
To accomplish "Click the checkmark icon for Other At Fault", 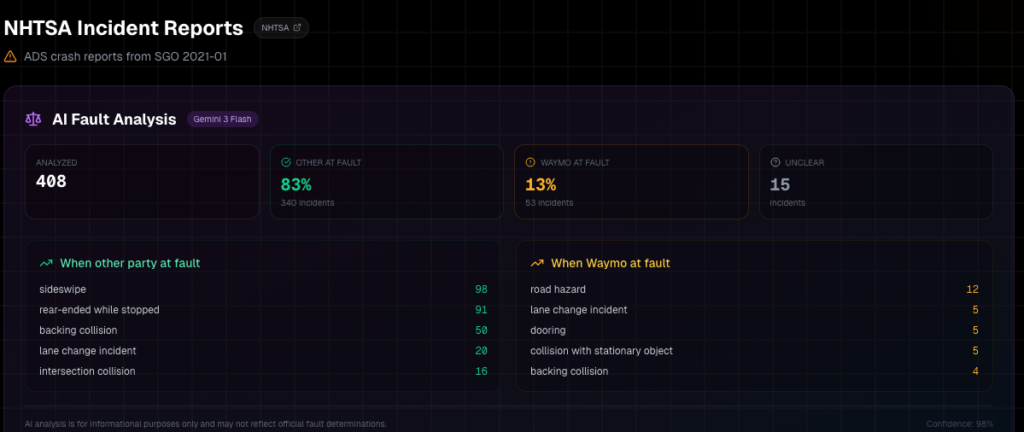I will pos(286,162).
